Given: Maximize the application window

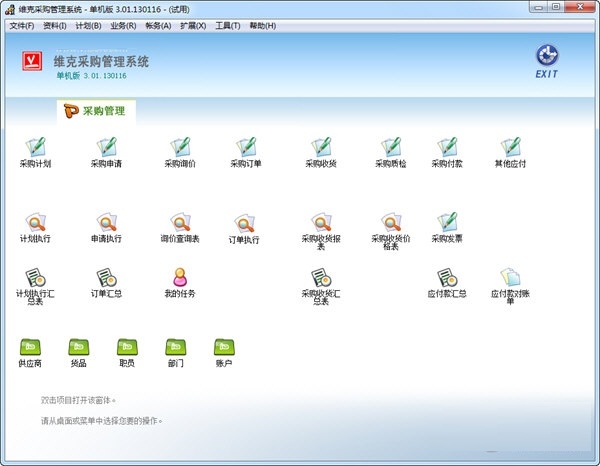Looking at the screenshot, I should pos(556,7).
